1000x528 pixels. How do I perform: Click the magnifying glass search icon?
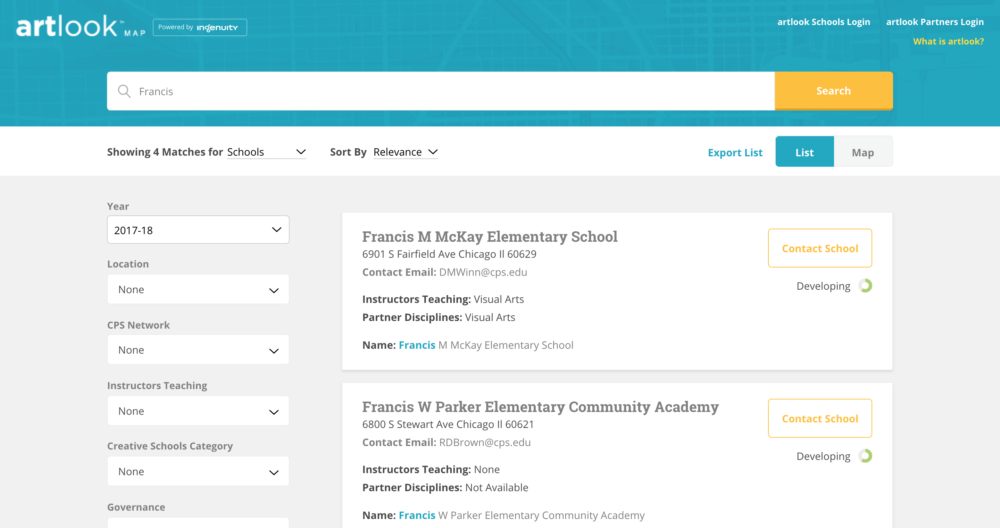(x=124, y=91)
